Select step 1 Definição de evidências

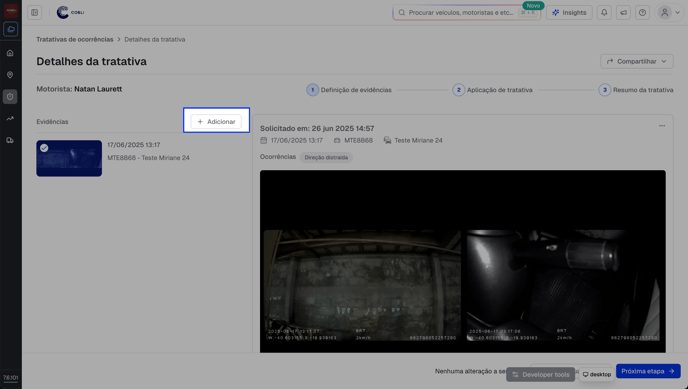pyautogui.click(x=349, y=90)
